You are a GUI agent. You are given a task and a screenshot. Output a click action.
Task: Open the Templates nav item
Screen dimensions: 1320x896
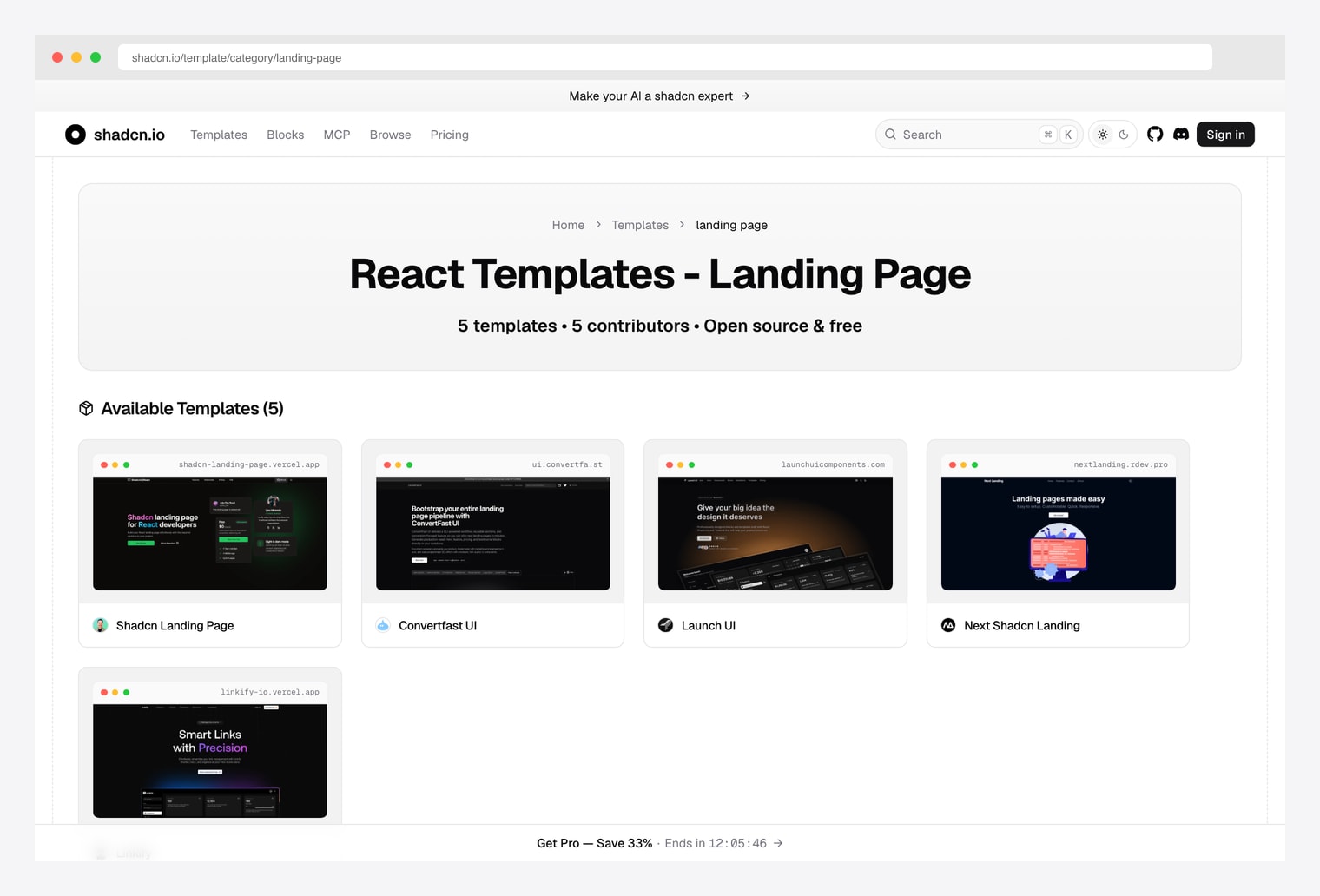pos(219,135)
